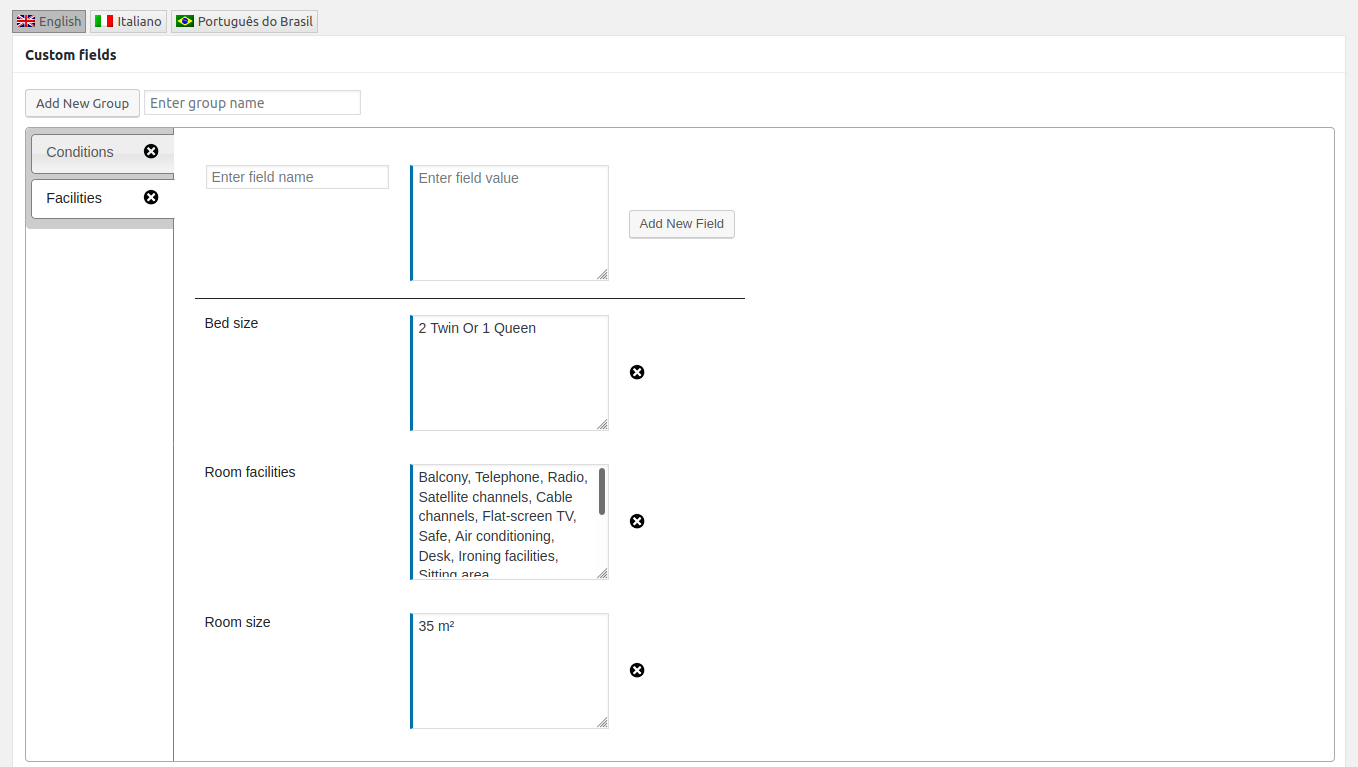
Task: Focus the Enter field value textarea
Action: 509,223
